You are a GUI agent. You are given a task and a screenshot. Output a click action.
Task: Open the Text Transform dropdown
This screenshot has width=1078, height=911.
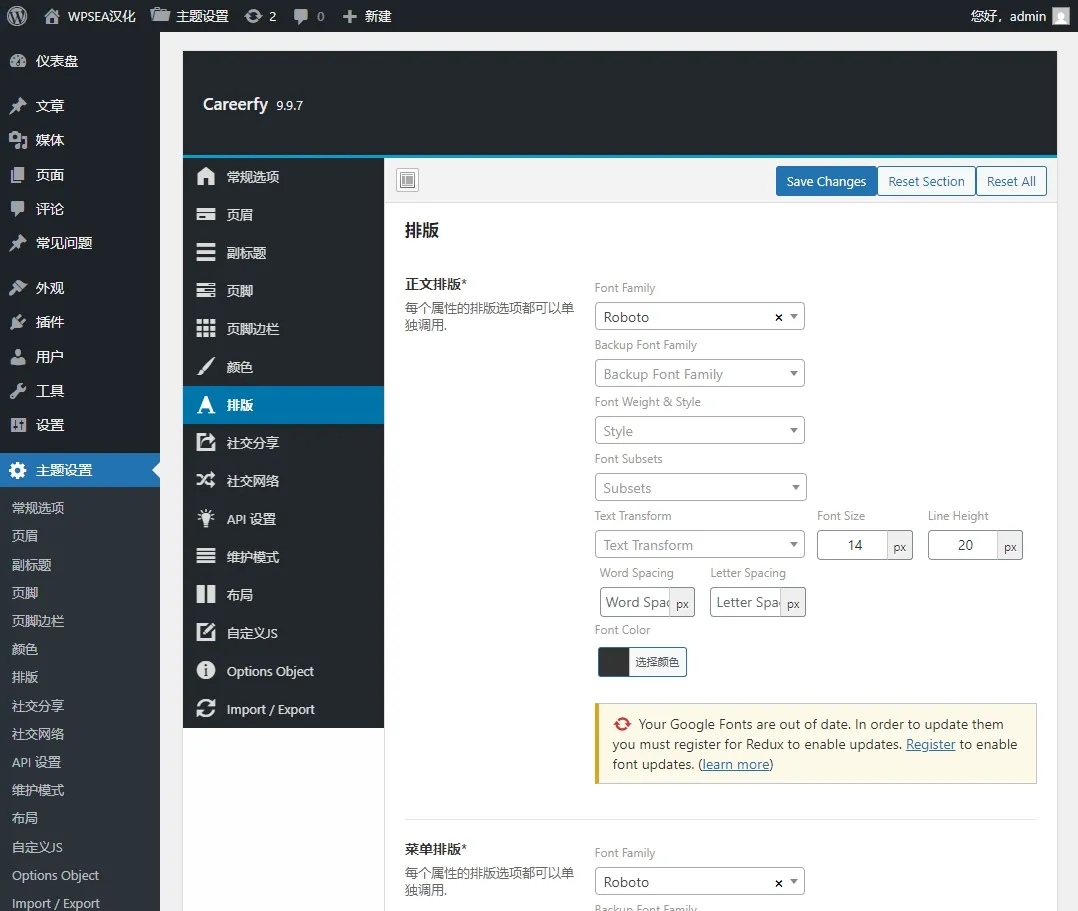[699, 545]
